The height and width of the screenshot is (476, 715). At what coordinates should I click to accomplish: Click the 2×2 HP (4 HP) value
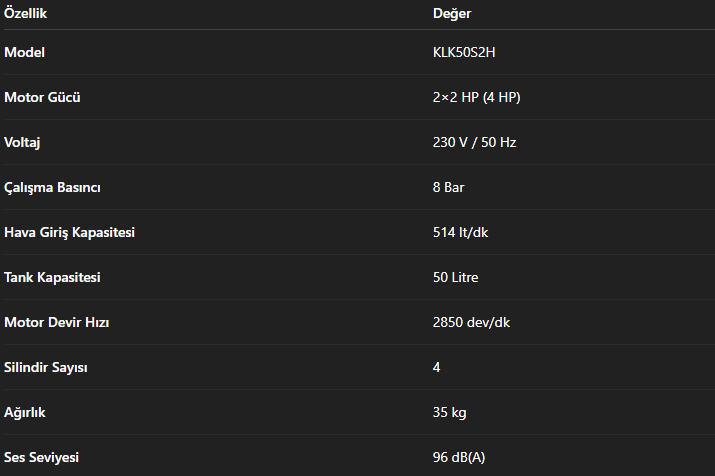pyautogui.click(x=476, y=97)
